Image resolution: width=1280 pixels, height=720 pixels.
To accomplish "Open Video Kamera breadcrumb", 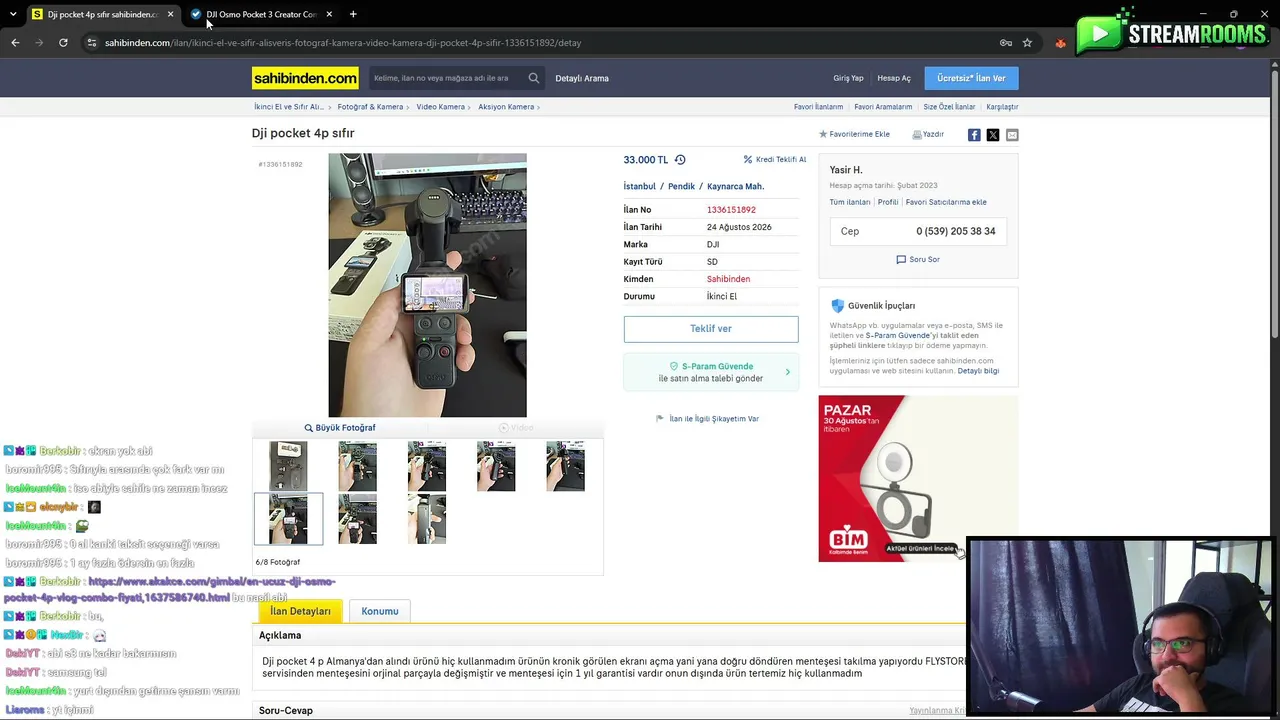I will [441, 107].
